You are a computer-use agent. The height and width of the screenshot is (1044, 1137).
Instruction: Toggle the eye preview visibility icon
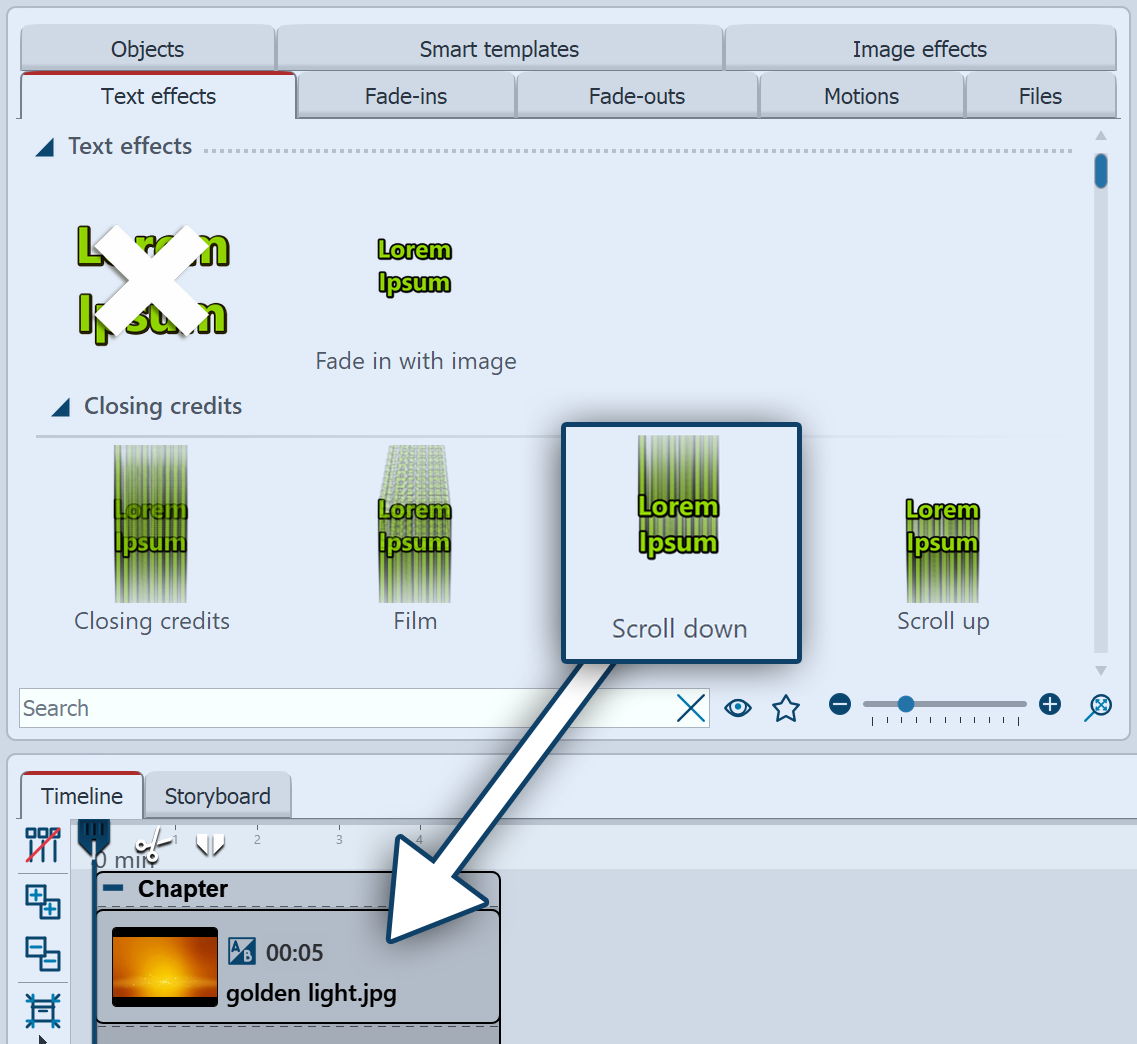(x=738, y=707)
